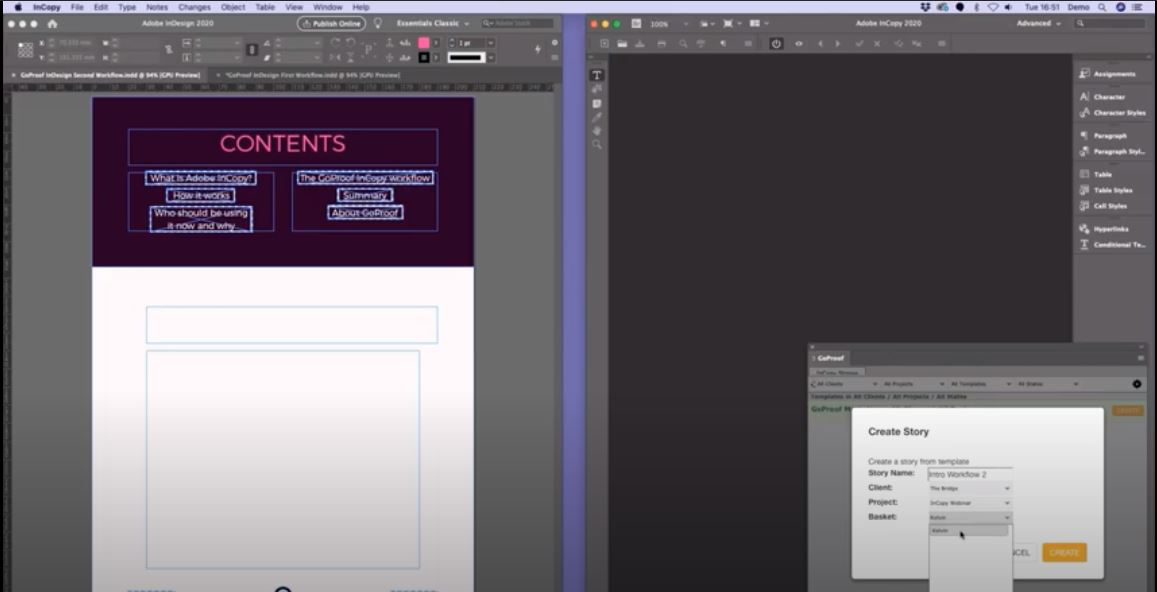Open the Paragraph Styles panel
1157x592 pixels.
1112,151
